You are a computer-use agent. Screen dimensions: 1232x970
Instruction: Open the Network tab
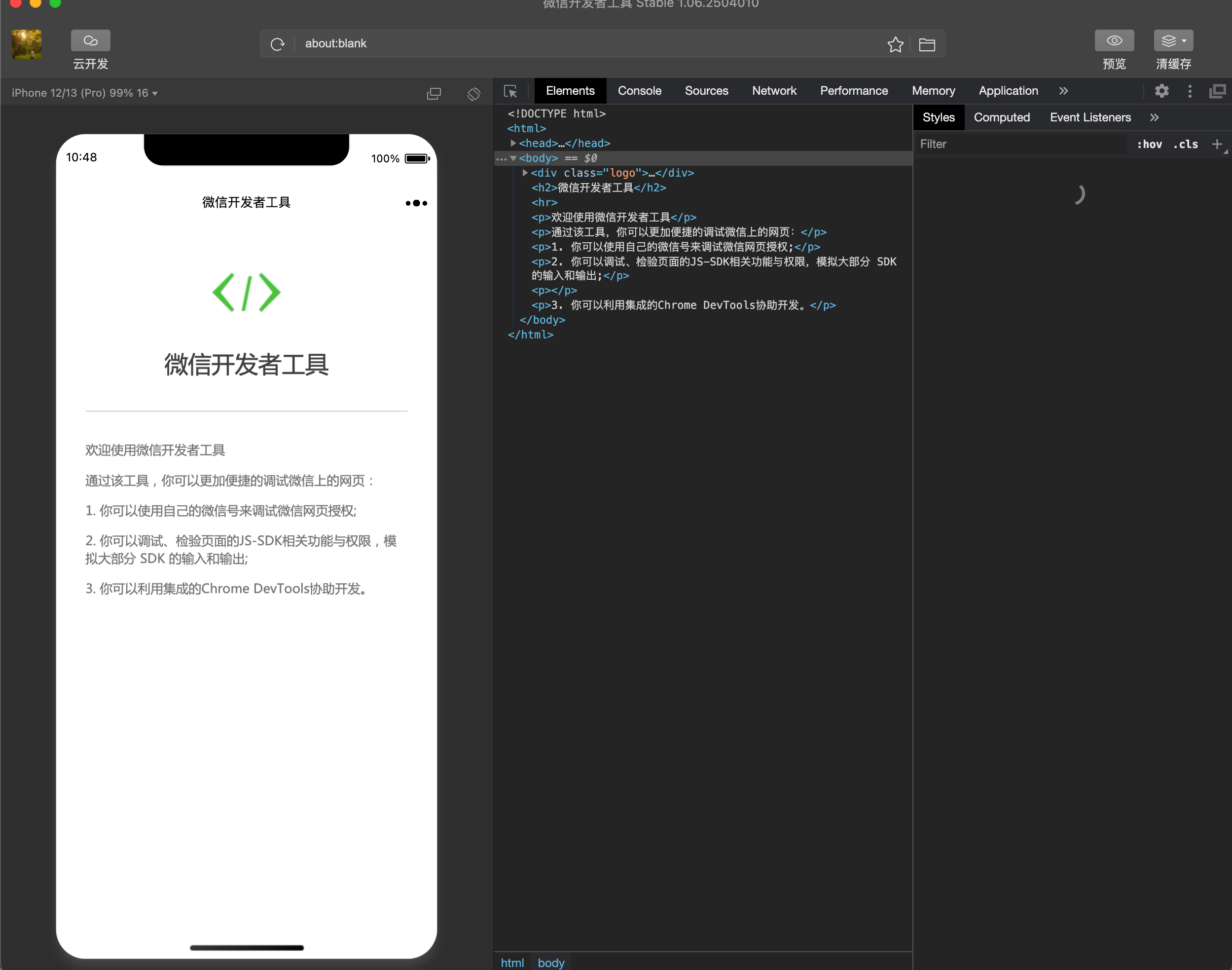tap(774, 91)
